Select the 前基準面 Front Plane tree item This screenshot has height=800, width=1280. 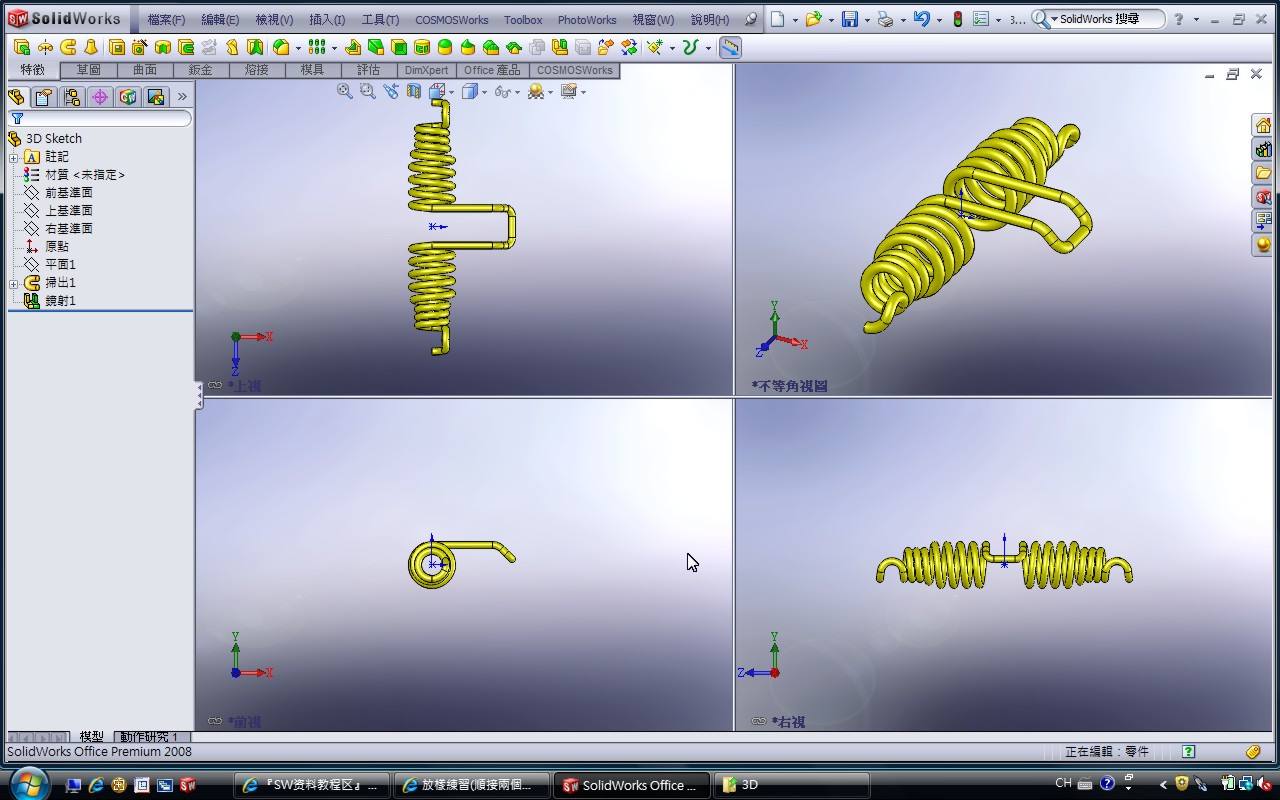68,193
